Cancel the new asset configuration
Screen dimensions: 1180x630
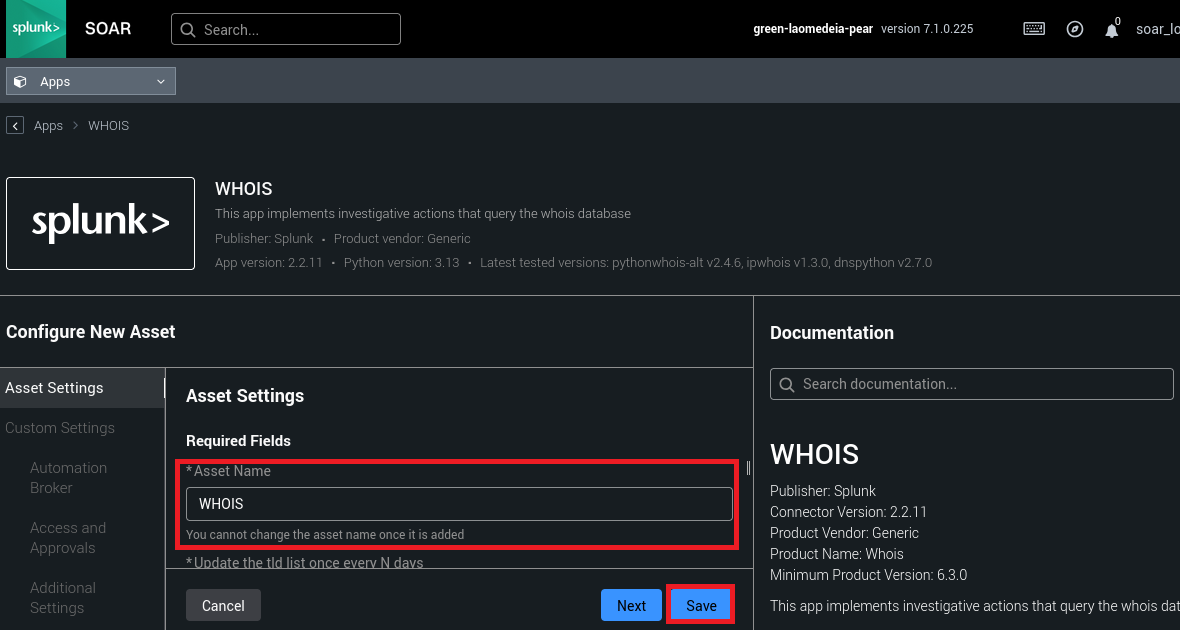pos(223,605)
